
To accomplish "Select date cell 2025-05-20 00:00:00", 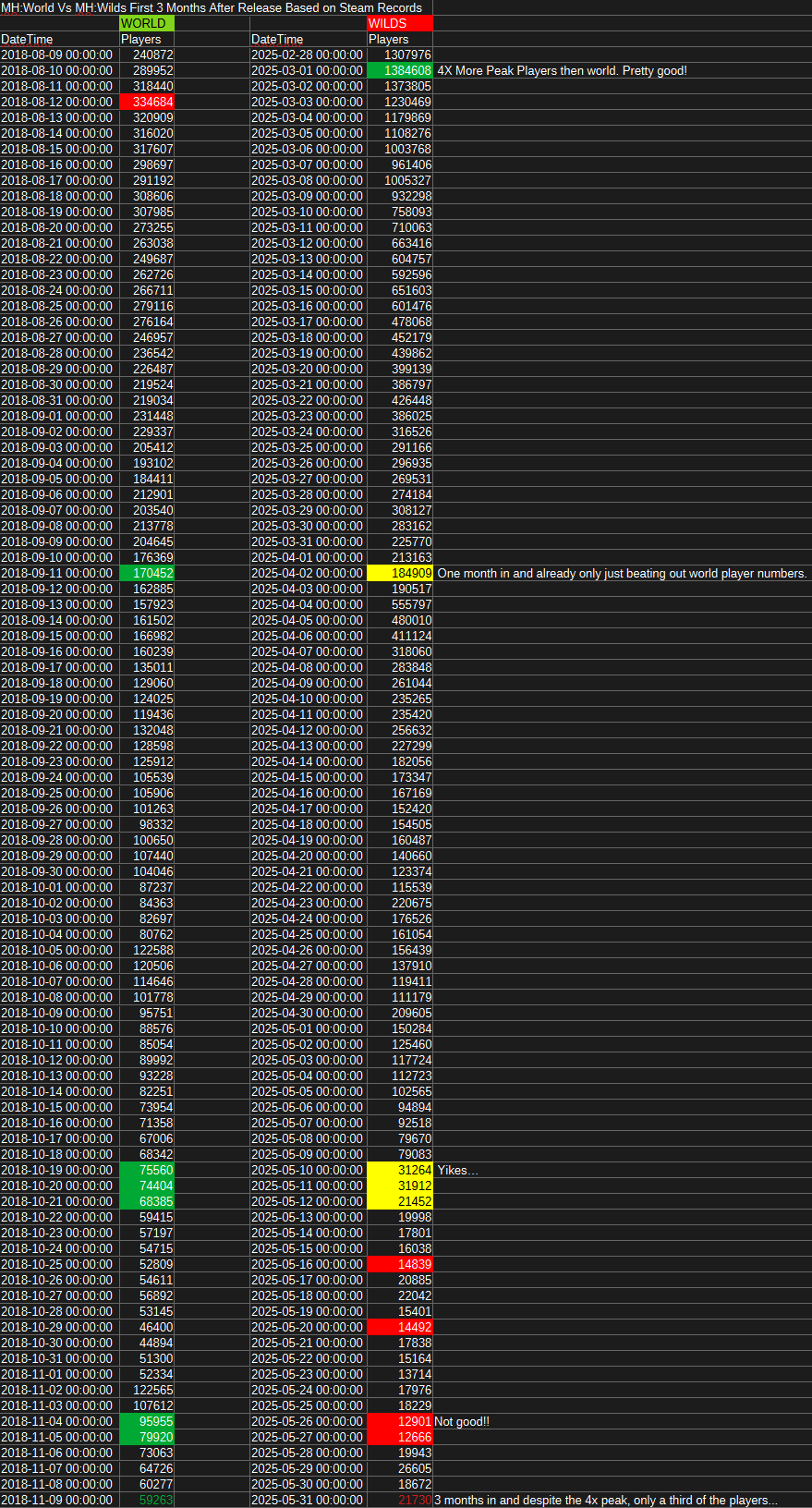I will point(309,1327).
